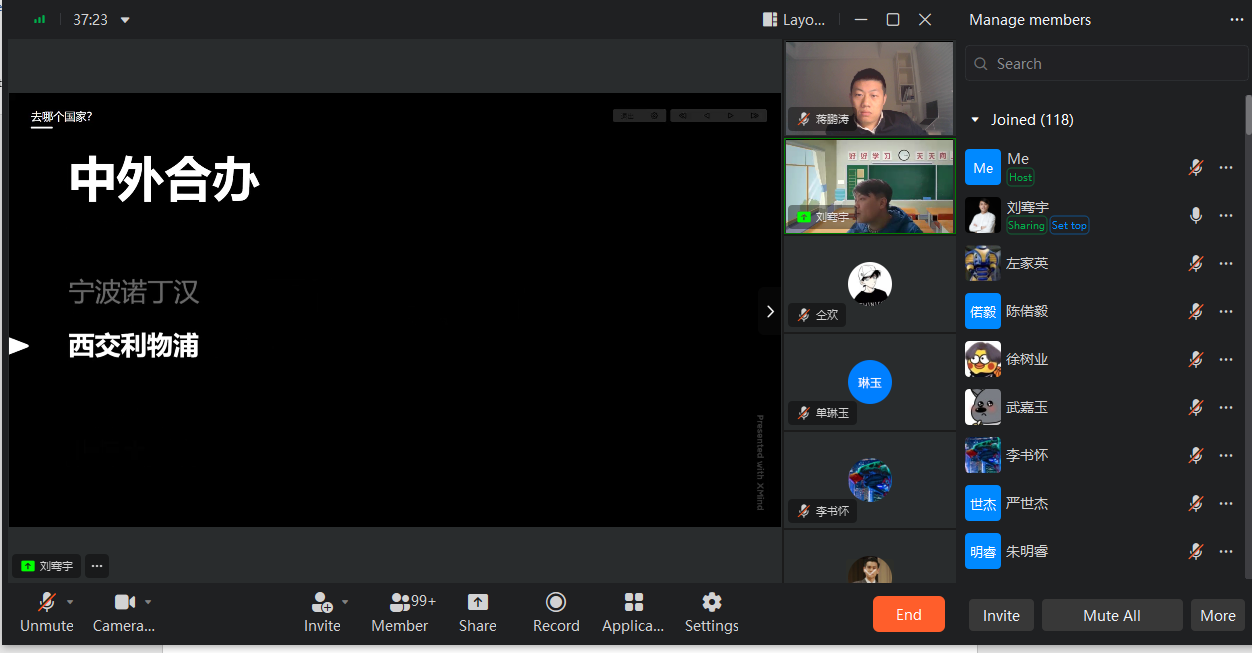Open the camera options arrow next to Camera
1252x653 pixels.
[x=148, y=602]
